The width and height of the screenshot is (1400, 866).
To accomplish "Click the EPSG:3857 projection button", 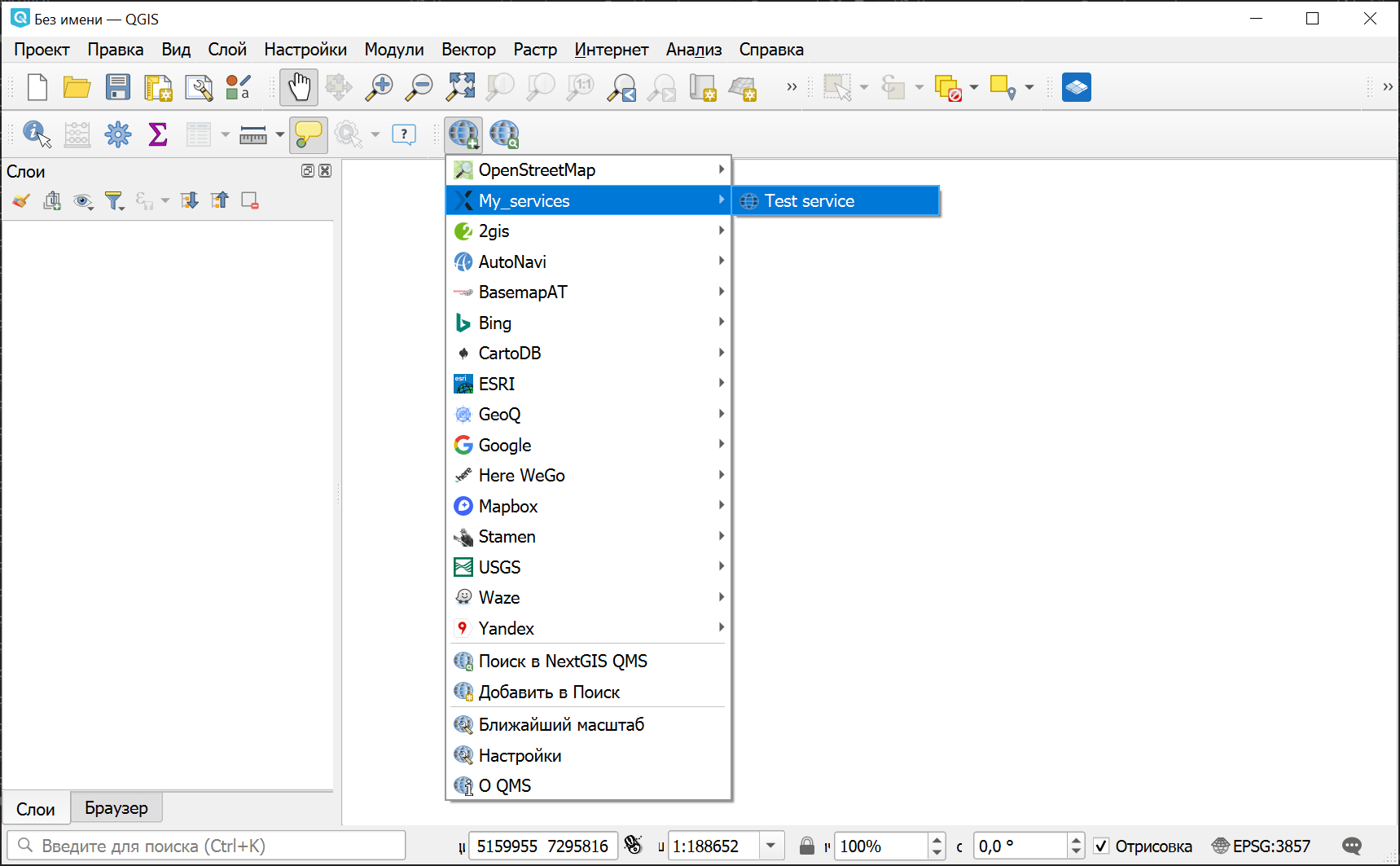I will [x=1261, y=846].
